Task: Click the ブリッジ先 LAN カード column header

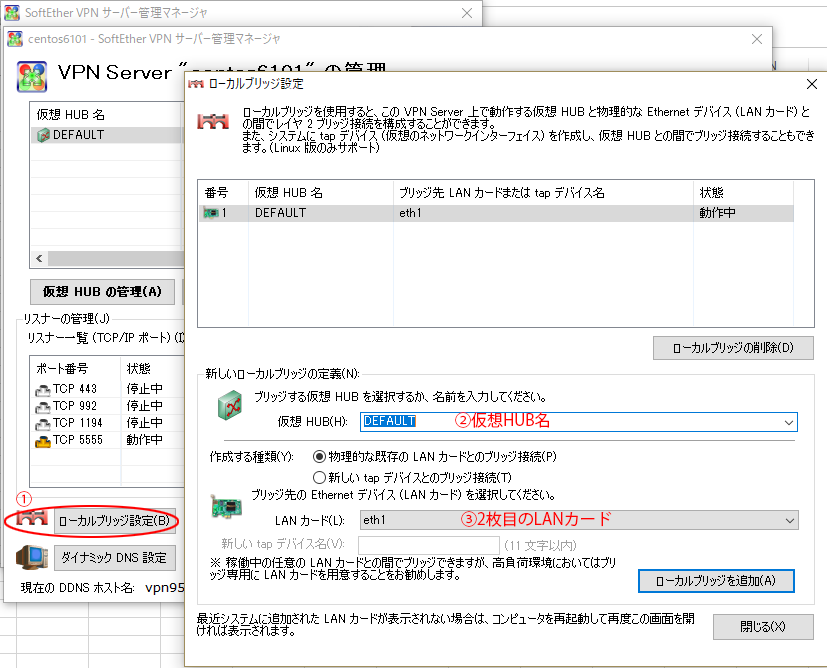Action: tap(500, 192)
